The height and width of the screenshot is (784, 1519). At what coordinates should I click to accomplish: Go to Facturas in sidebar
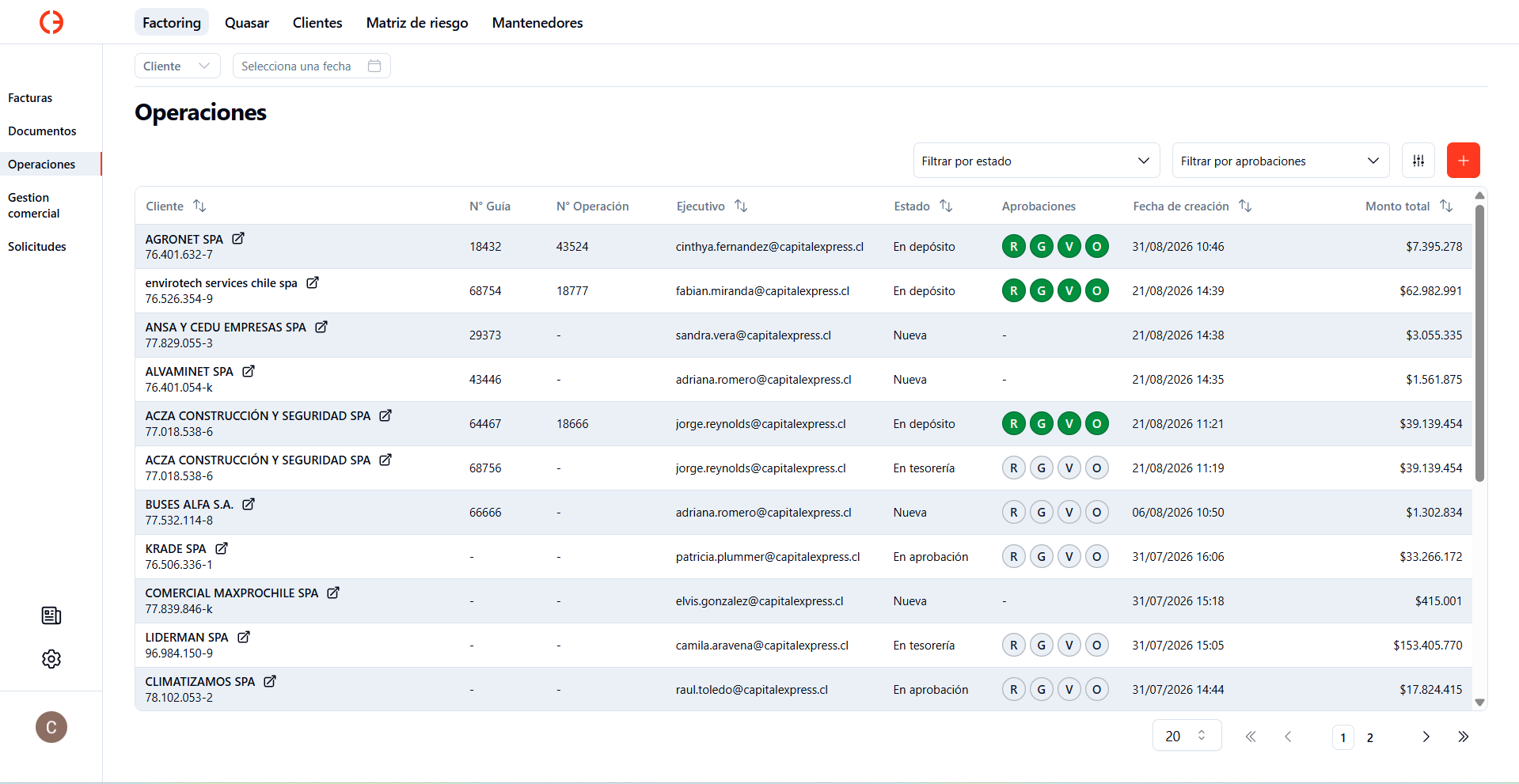point(30,98)
